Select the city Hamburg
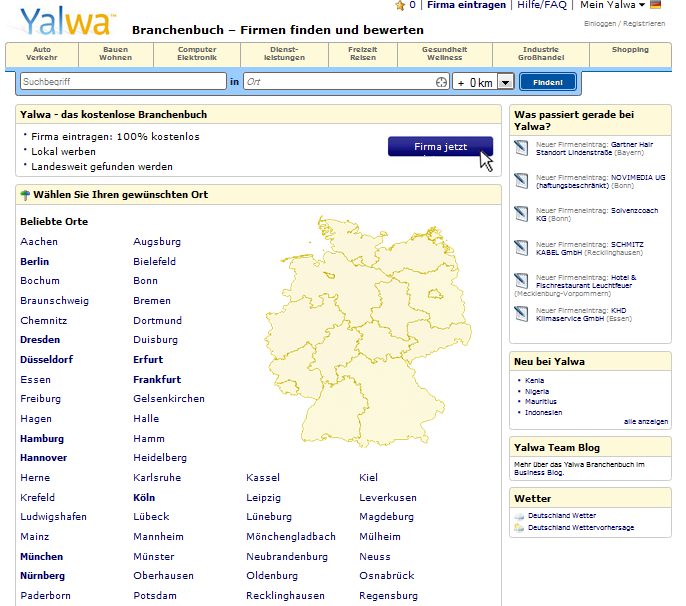Screen dimensions: 686x606 pyautogui.click(x=42, y=439)
